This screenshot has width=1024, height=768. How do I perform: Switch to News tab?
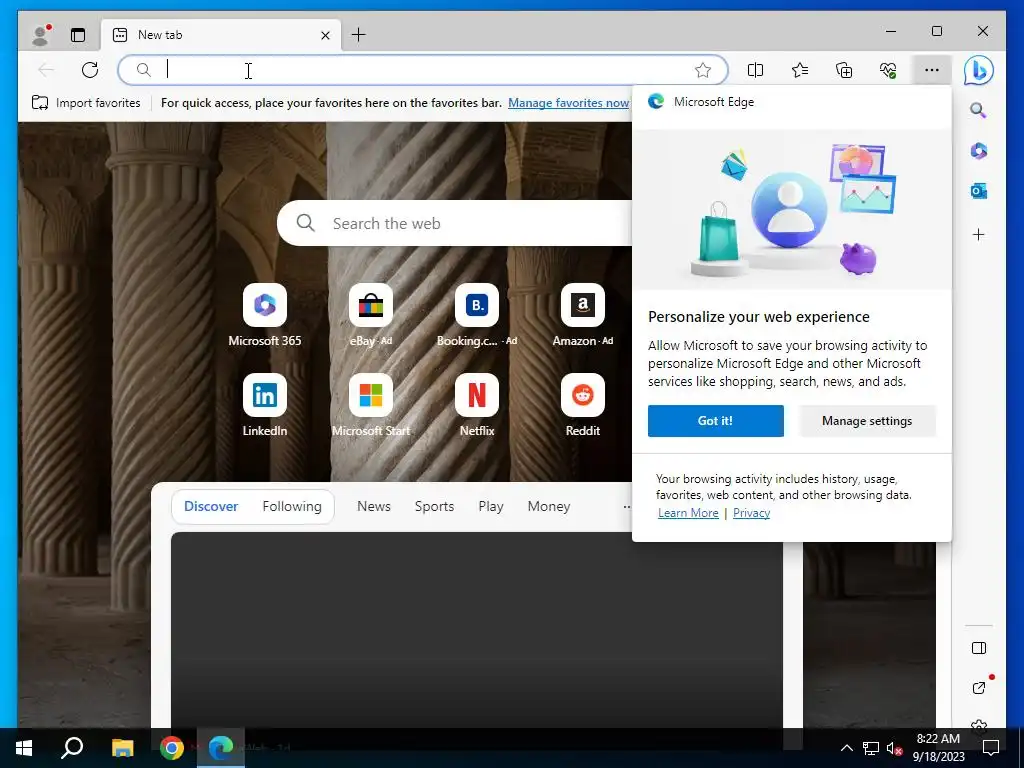(x=374, y=506)
